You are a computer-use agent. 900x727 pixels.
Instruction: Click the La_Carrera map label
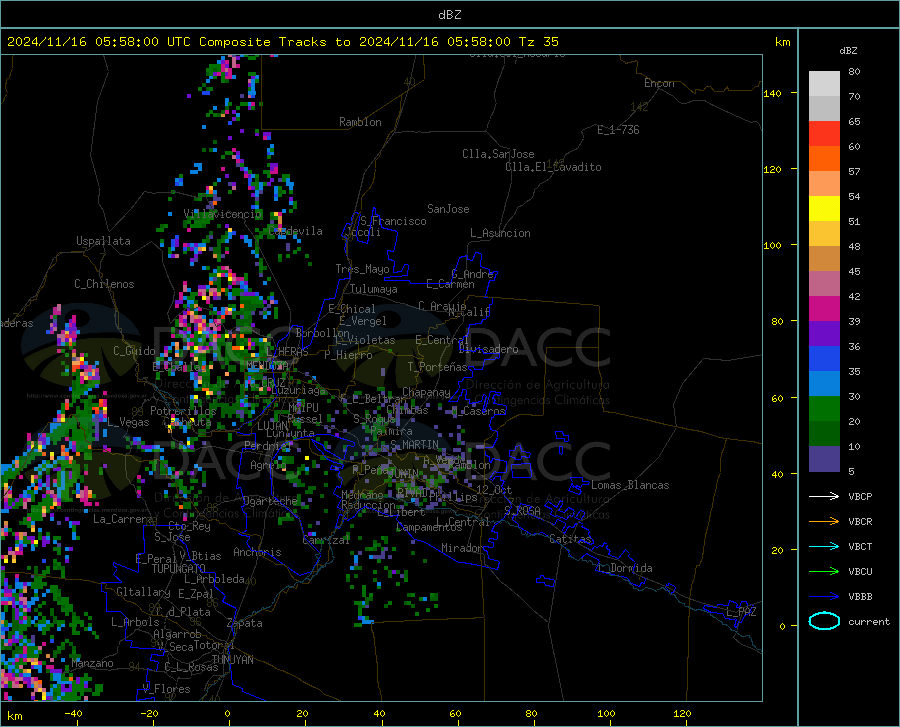[123, 519]
